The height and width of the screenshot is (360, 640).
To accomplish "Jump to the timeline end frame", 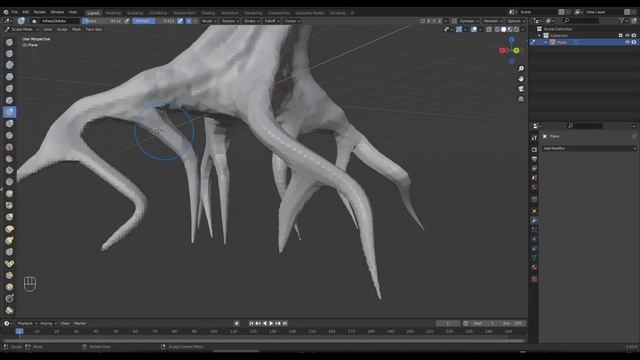I will (x=284, y=323).
